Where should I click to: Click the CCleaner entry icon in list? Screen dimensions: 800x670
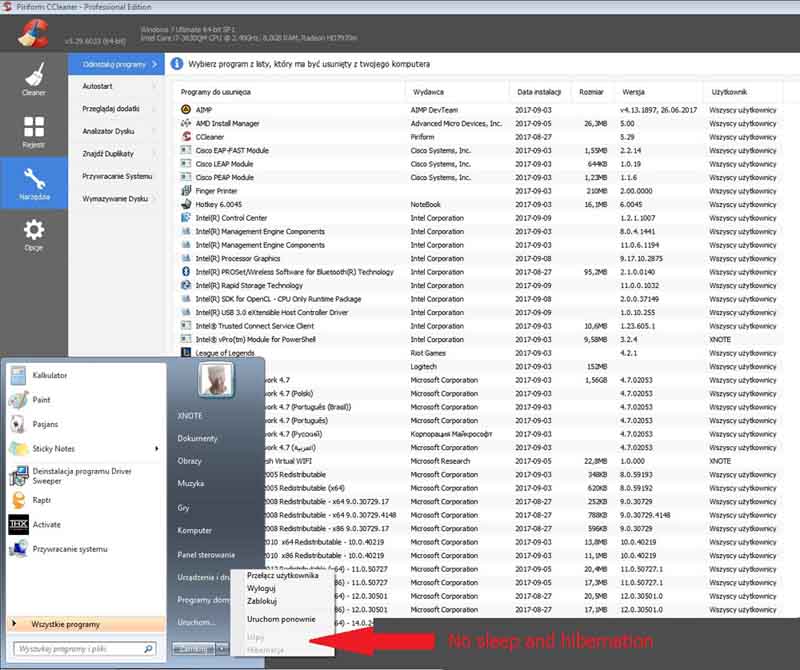point(186,137)
